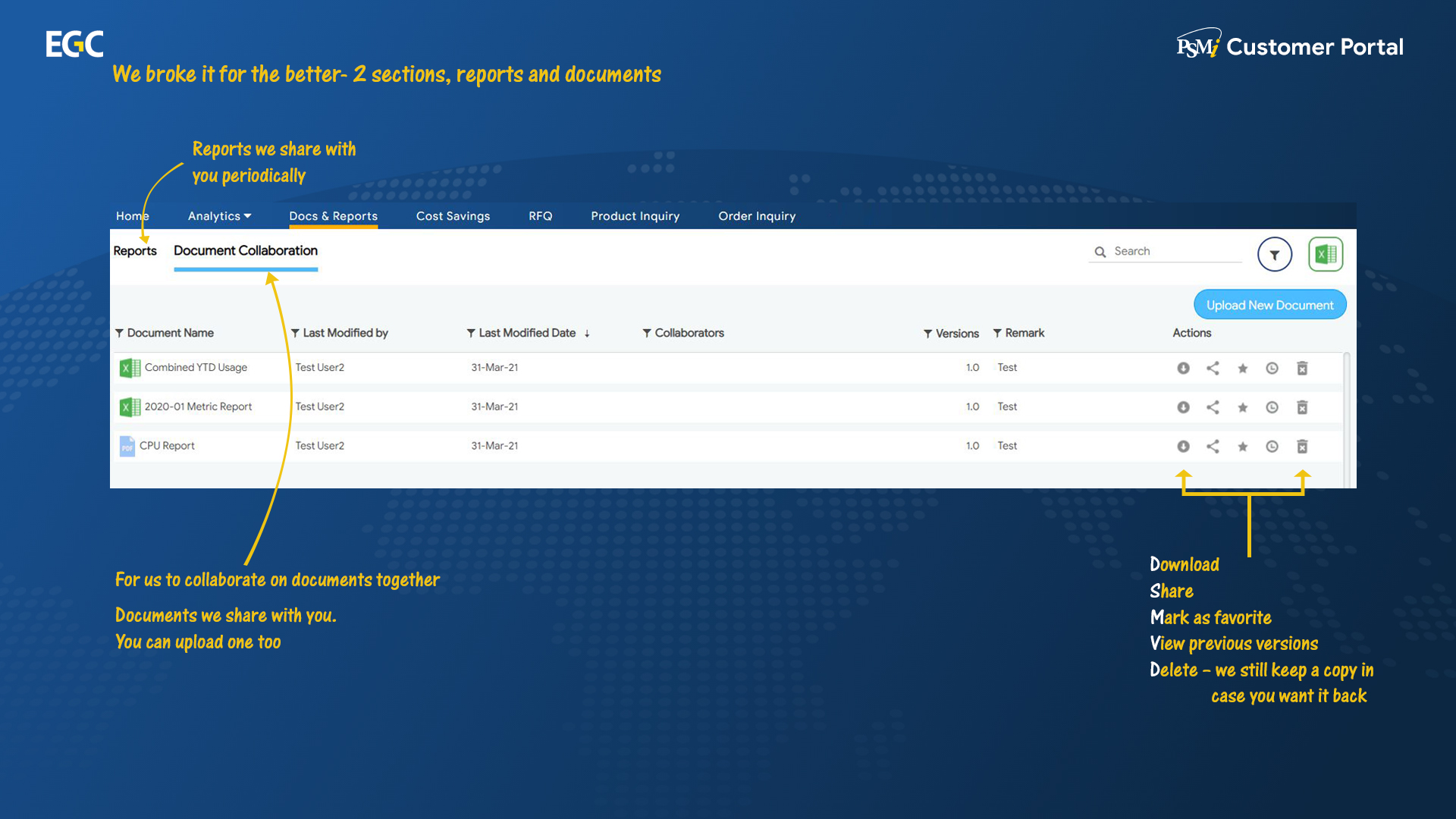Download the CPU Report file

pos(1183,446)
